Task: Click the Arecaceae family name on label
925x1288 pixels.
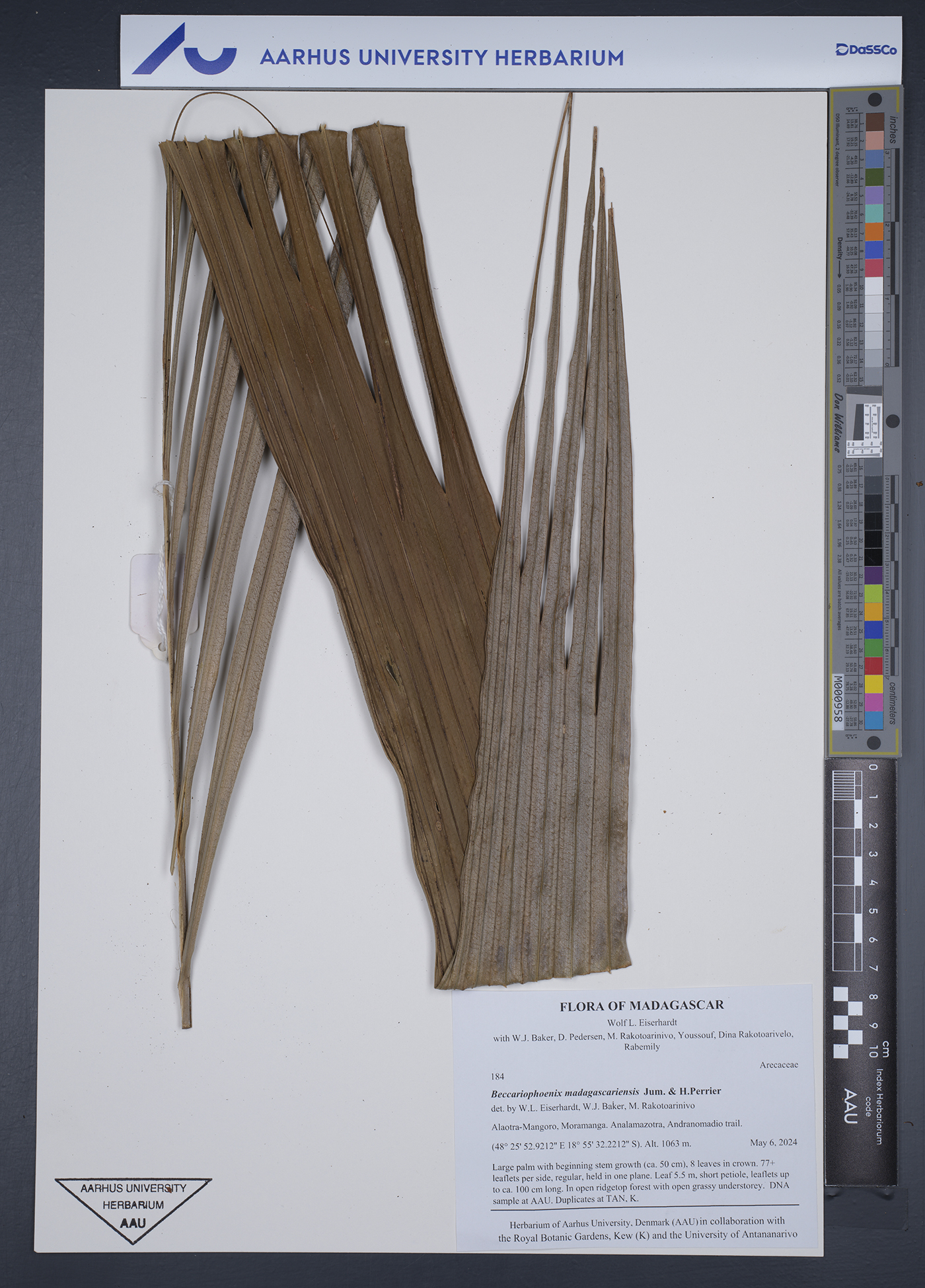Action: [778, 1065]
